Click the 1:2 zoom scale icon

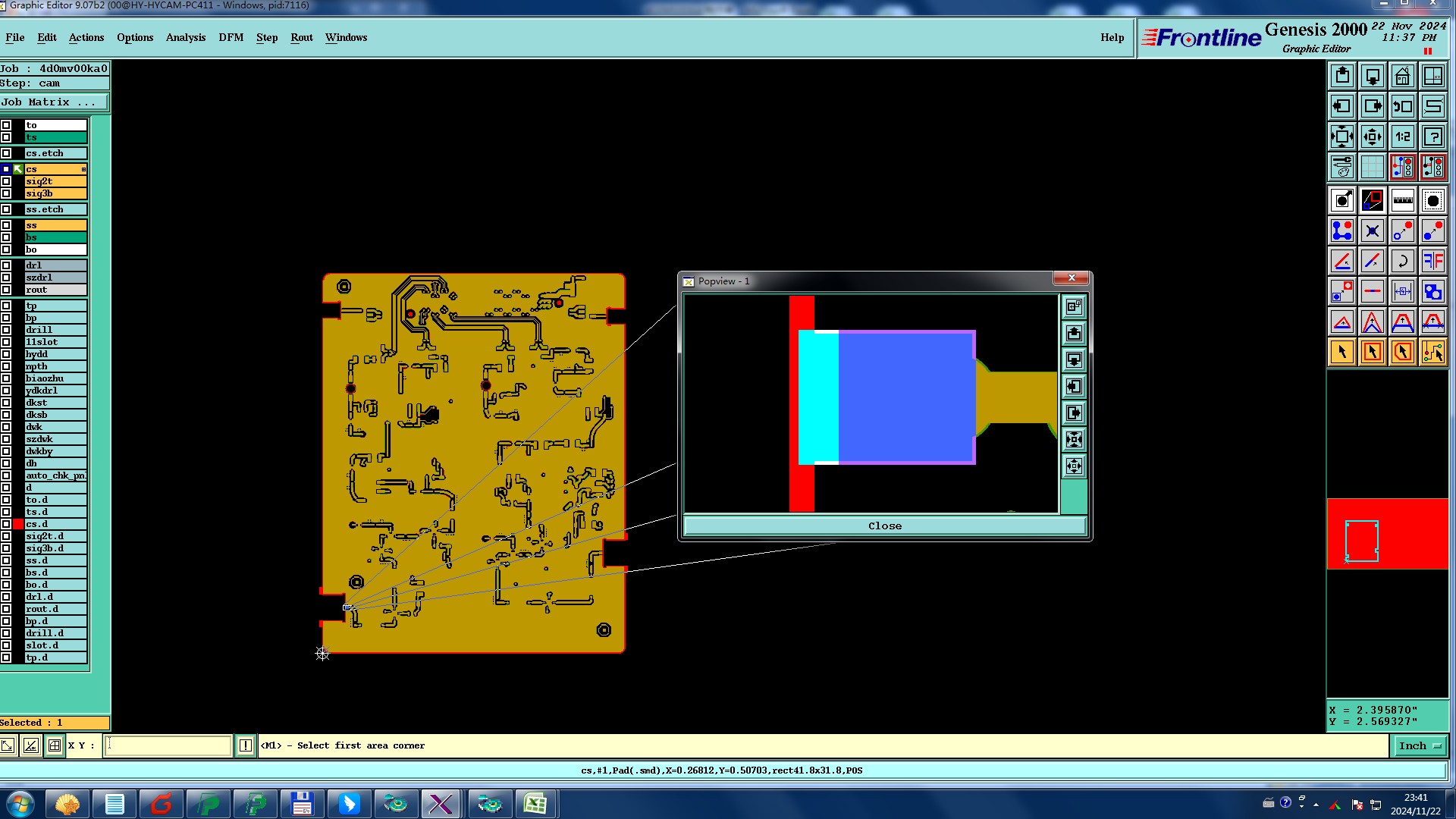tap(1402, 137)
